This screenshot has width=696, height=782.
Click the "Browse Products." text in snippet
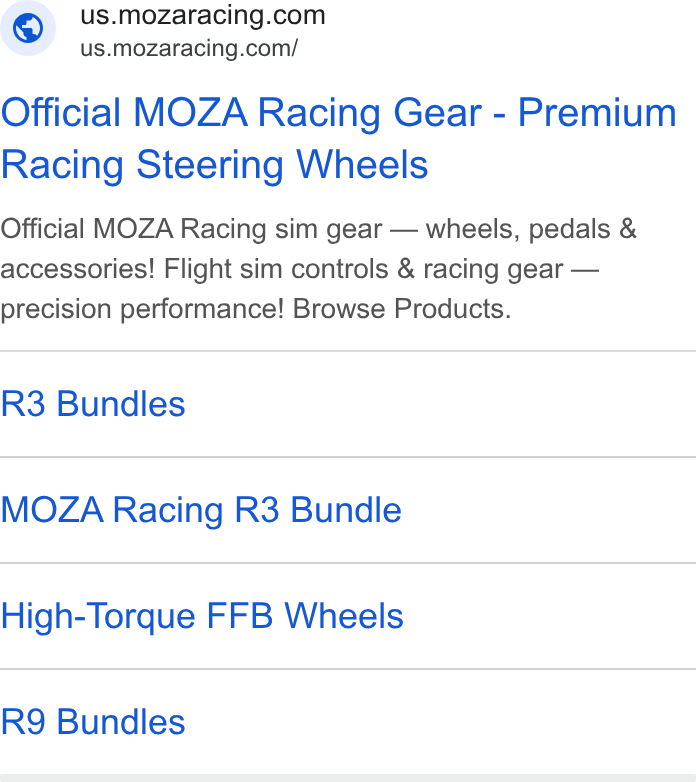402,309
